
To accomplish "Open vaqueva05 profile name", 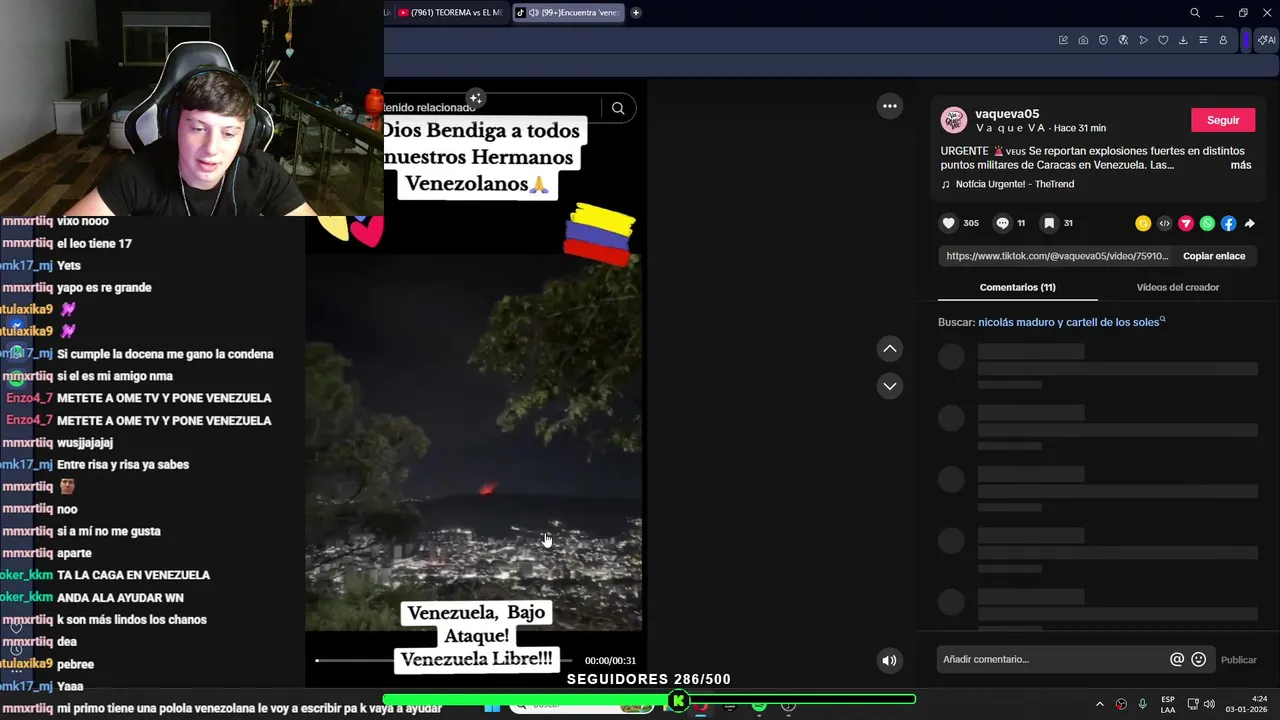I will 1007,114.
